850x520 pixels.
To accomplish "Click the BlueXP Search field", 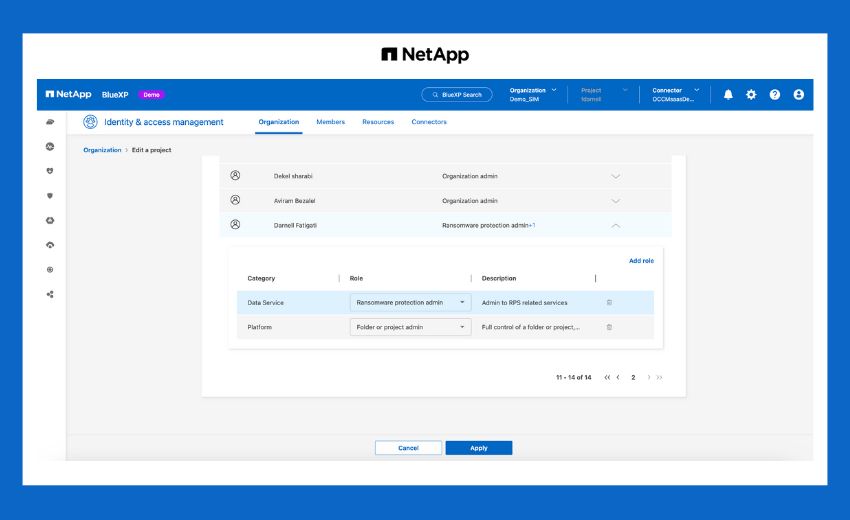I will pyautogui.click(x=456, y=94).
